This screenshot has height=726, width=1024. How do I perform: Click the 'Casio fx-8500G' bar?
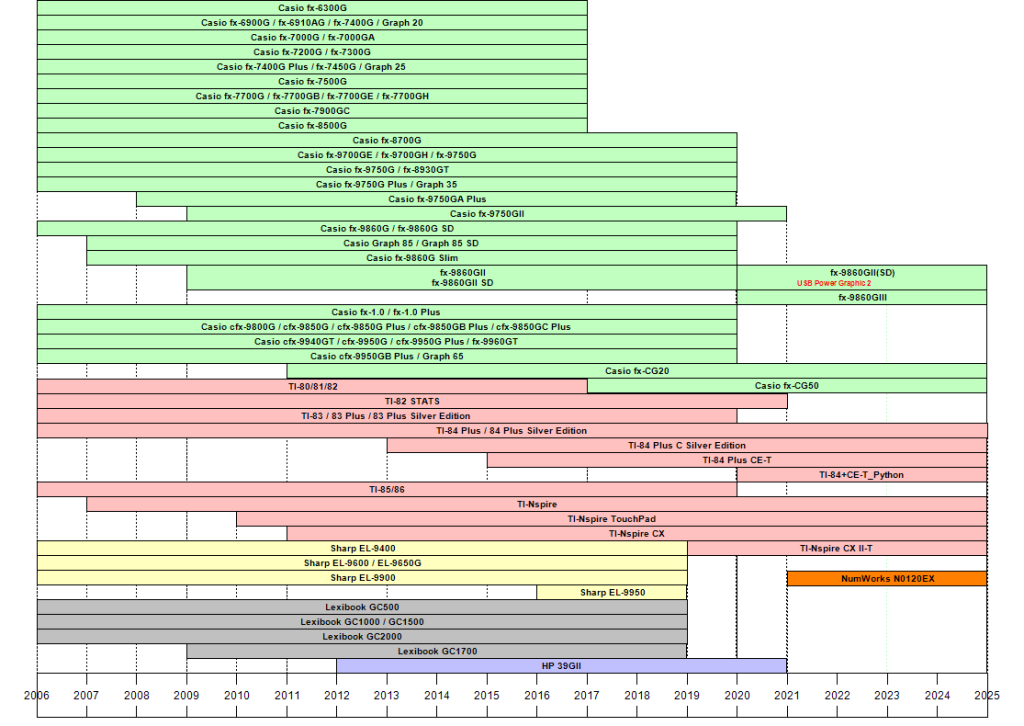312,125
